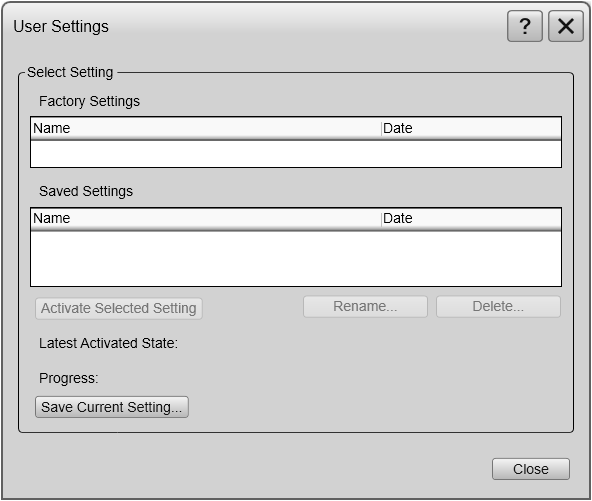Viewport: 592px width, 501px height.
Task: Click the Factory Settings Name/Date column divider
Action: (x=381, y=128)
